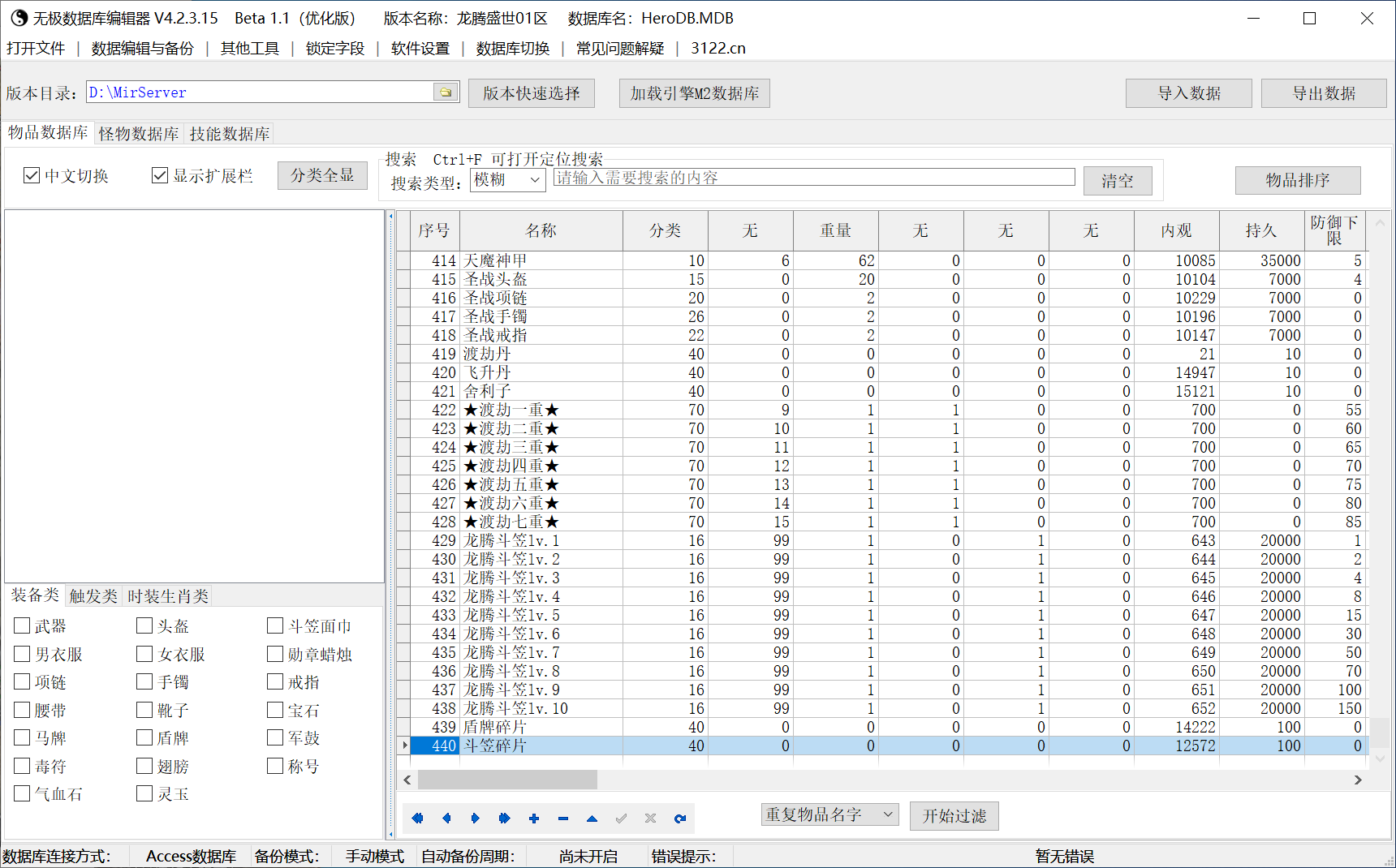The height and width of the screenshot is (868, 1396).
Task: Click the horizontal scrollbar left arrow
Action: [x=407, y=780]
